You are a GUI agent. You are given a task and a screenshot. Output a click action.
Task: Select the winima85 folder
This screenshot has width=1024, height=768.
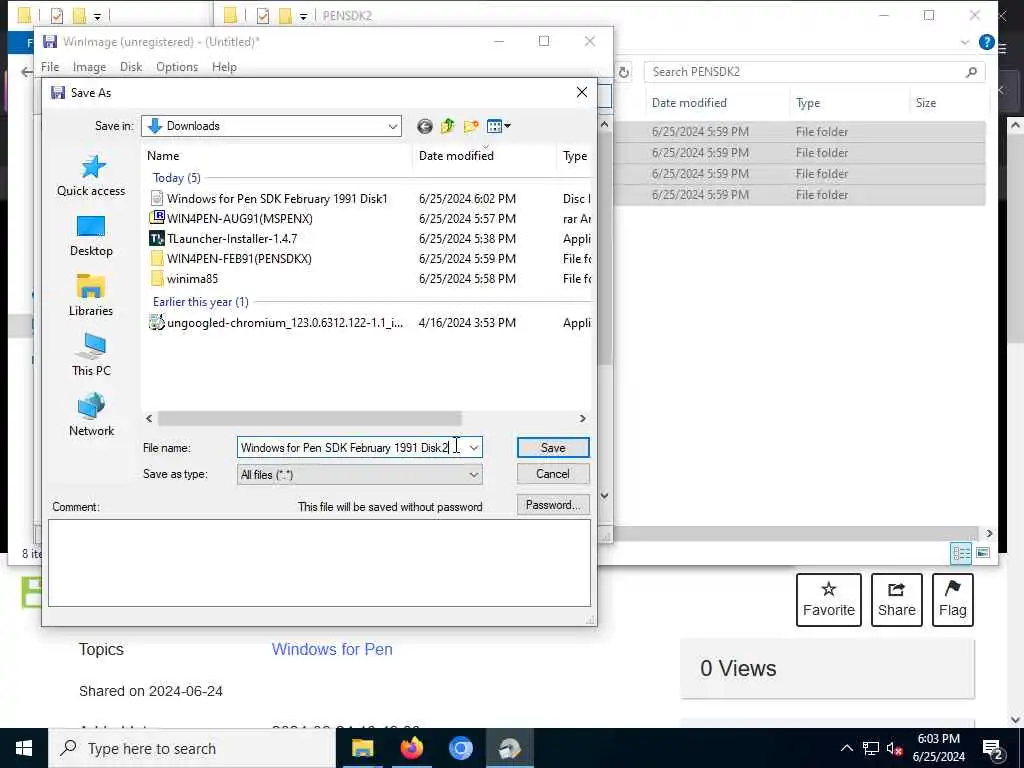pos(192,279)
